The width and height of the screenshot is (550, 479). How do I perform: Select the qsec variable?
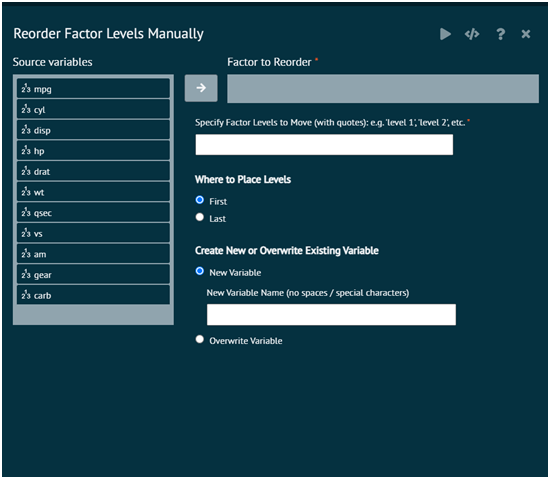[93, 212]
